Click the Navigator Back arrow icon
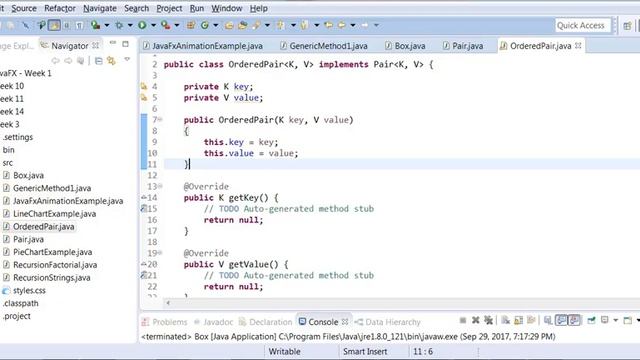 pos(55,61)
